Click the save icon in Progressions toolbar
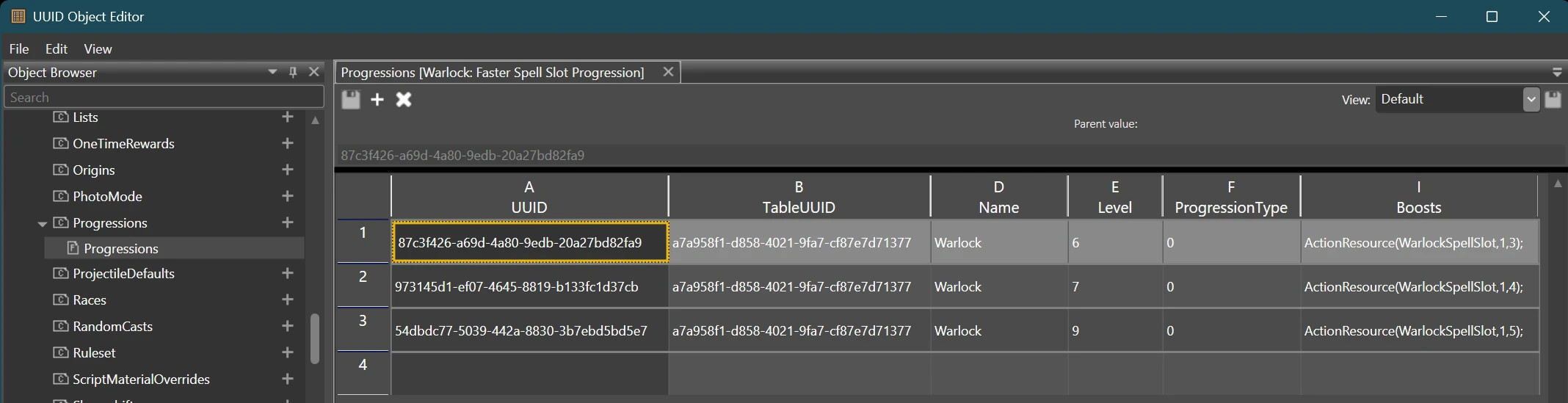This screenshot has height=403, width=1568. [351, 100]
